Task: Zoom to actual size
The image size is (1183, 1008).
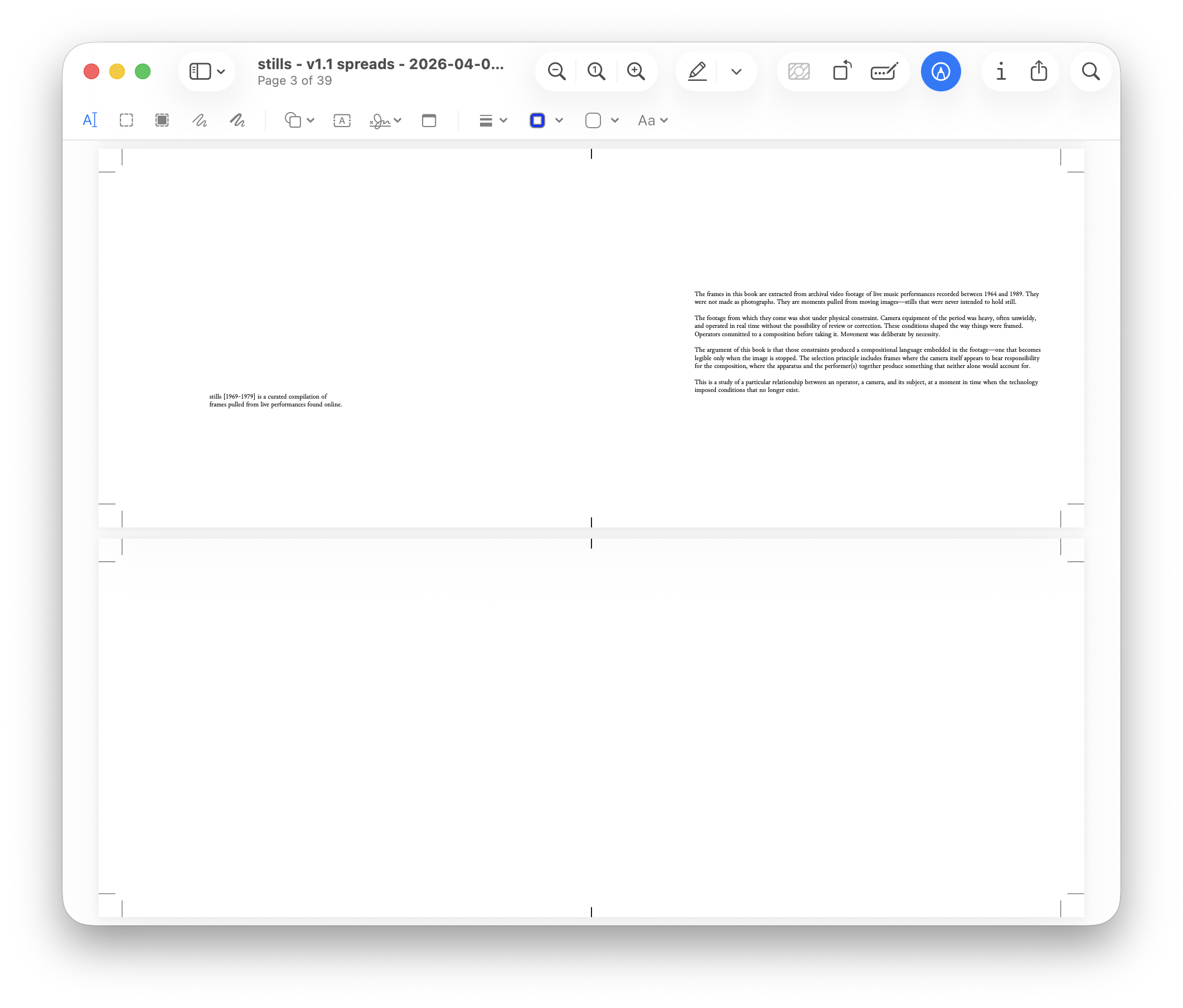Action: tap(596, 71)
